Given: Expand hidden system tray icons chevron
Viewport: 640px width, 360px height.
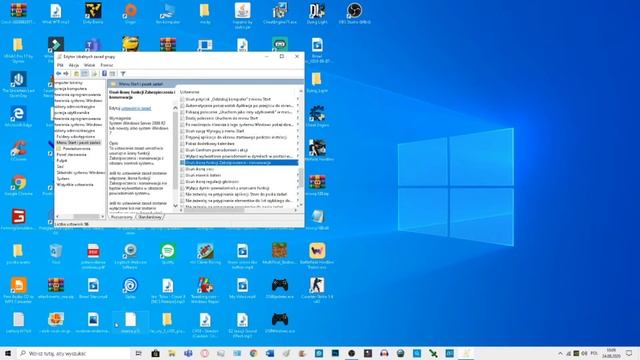Looking at the screenshot, I should point(560,353).
